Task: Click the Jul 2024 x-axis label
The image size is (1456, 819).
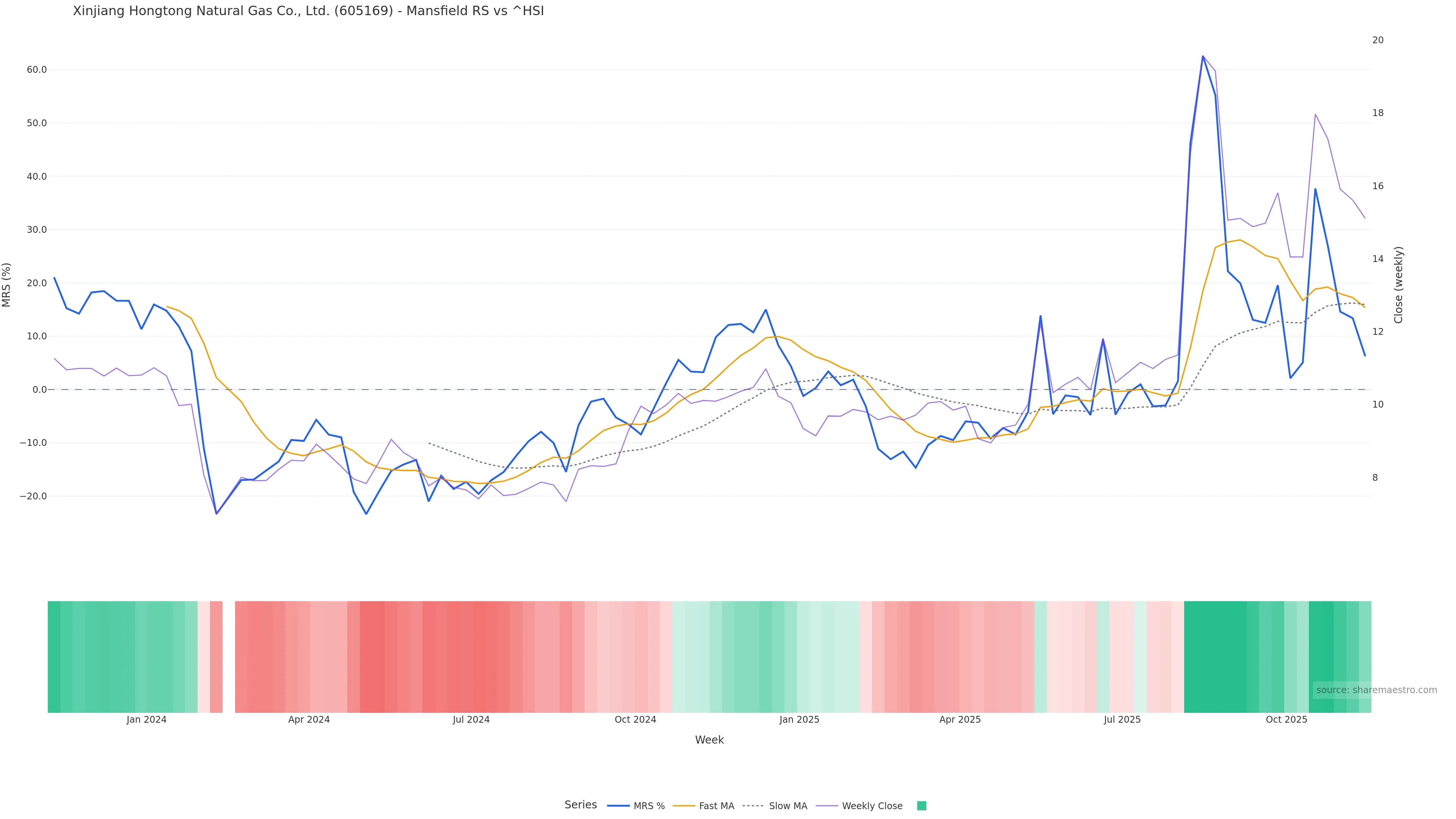Action: coord(471,720)
